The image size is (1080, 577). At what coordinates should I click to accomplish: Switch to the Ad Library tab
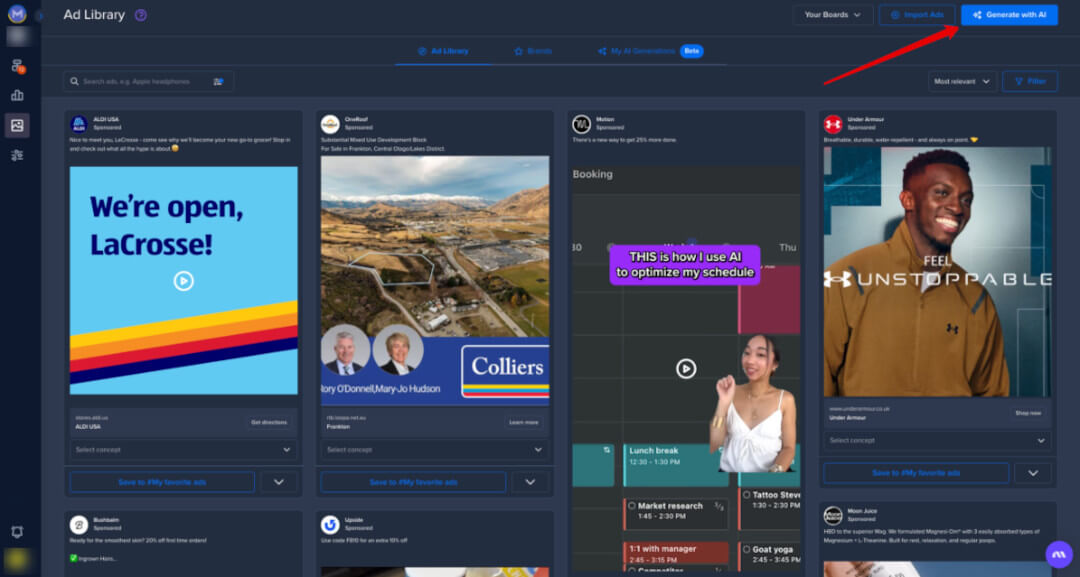pyautogui.click(x=443, y=51)
